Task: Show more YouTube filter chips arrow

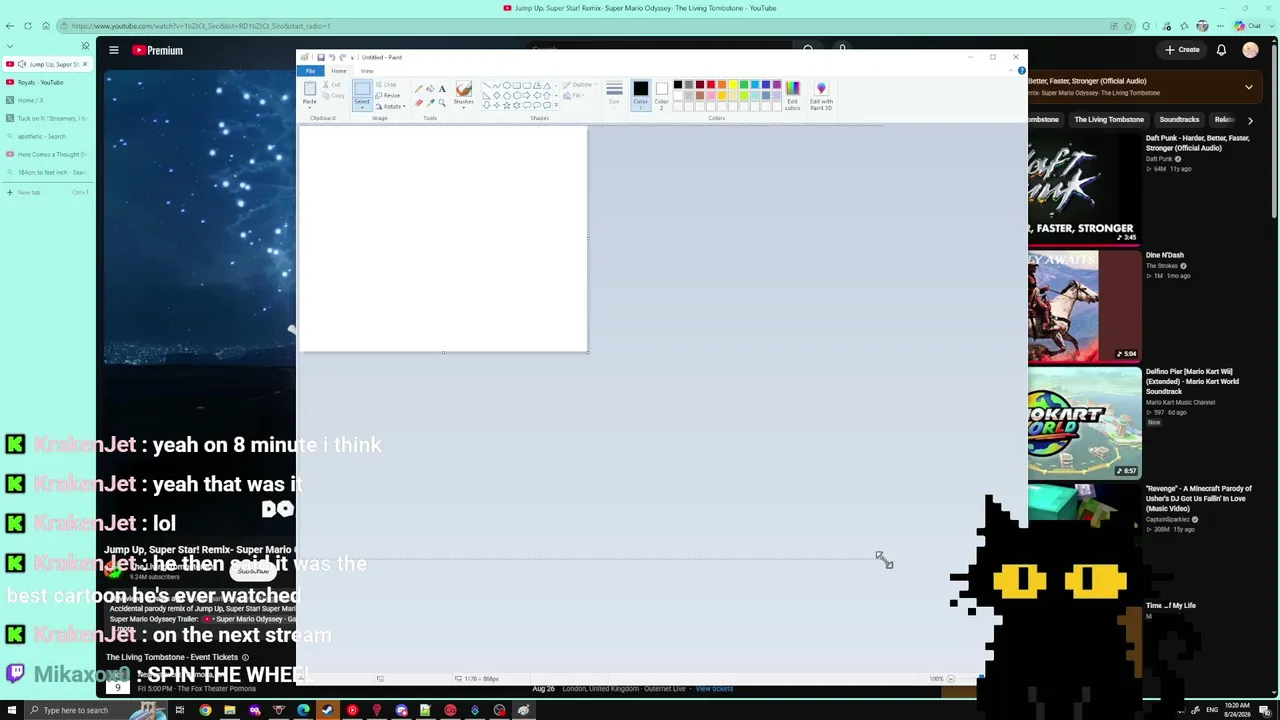Action: (x=1250, y=120)
